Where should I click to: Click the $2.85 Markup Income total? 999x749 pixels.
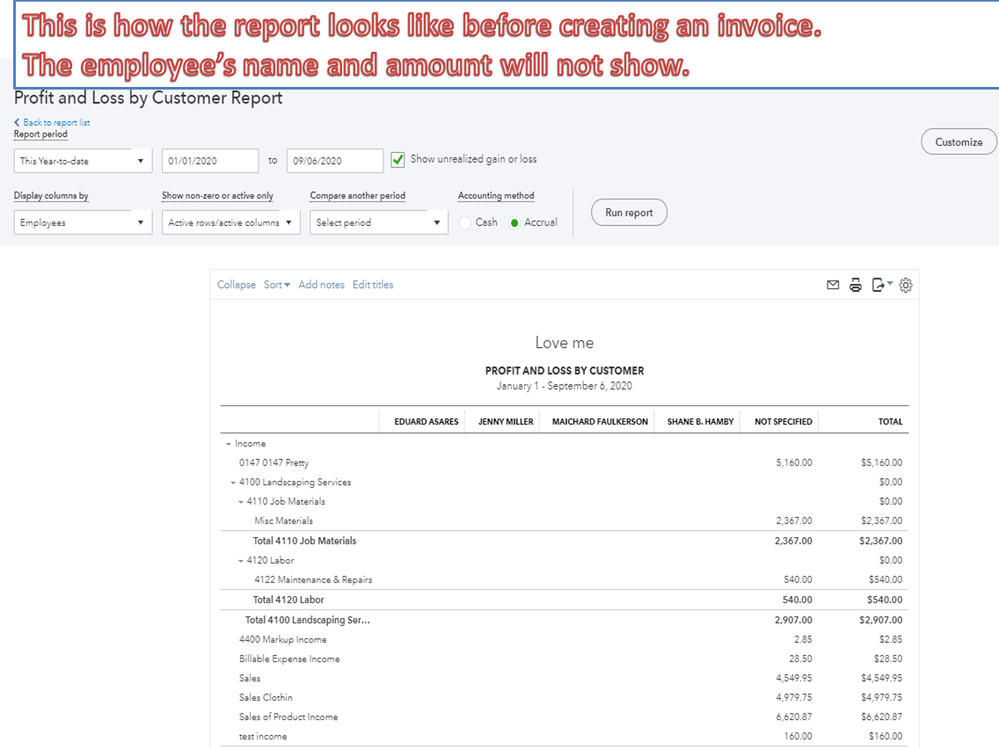coord(891,639)
